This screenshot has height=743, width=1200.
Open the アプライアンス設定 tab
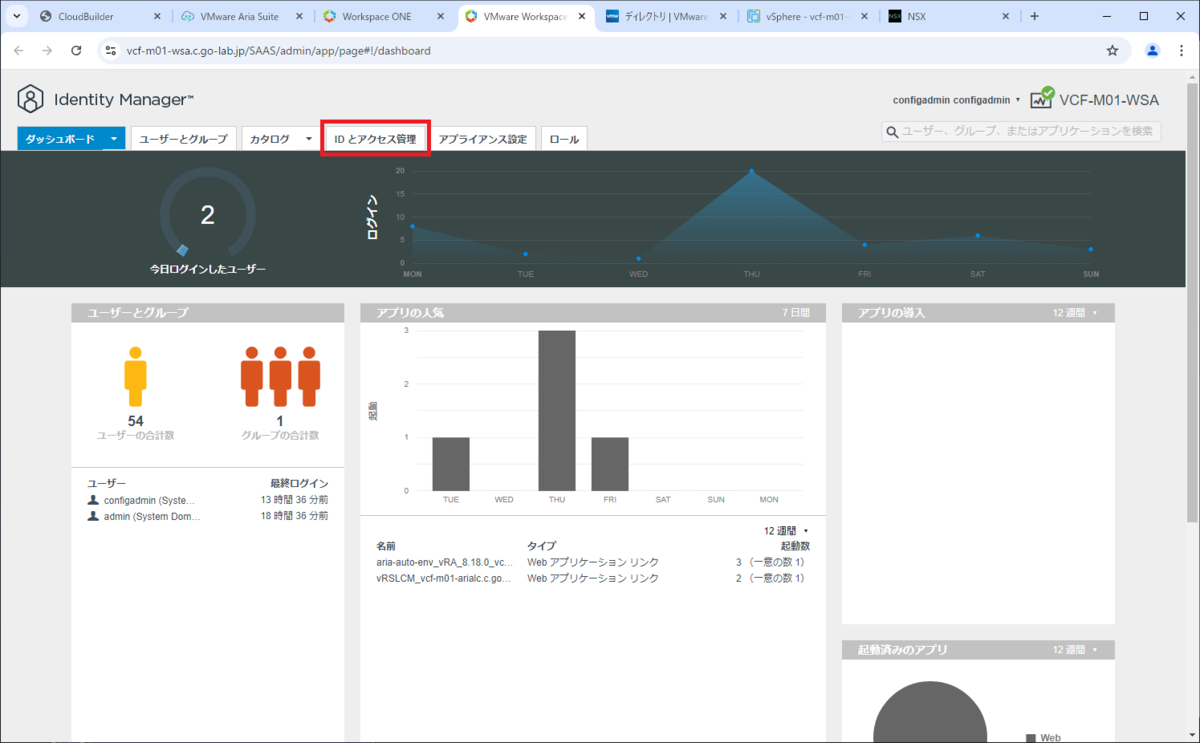coord(483,139)
